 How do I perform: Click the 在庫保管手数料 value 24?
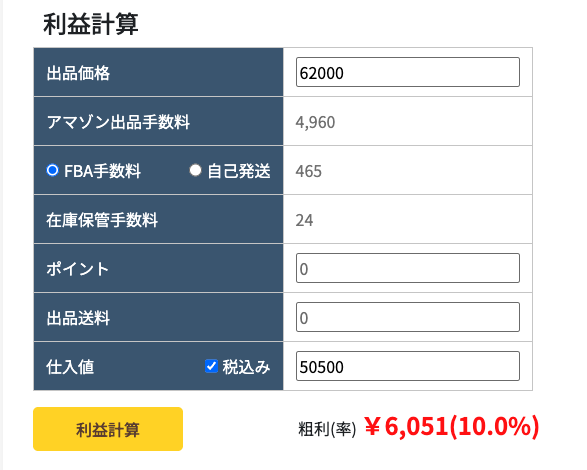coord(304,220)
